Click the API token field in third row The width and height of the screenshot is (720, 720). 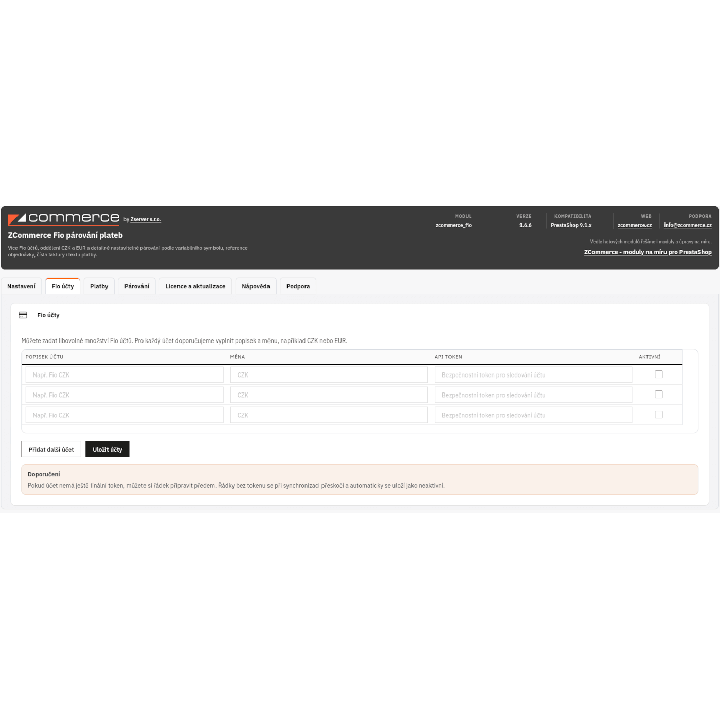534,415
